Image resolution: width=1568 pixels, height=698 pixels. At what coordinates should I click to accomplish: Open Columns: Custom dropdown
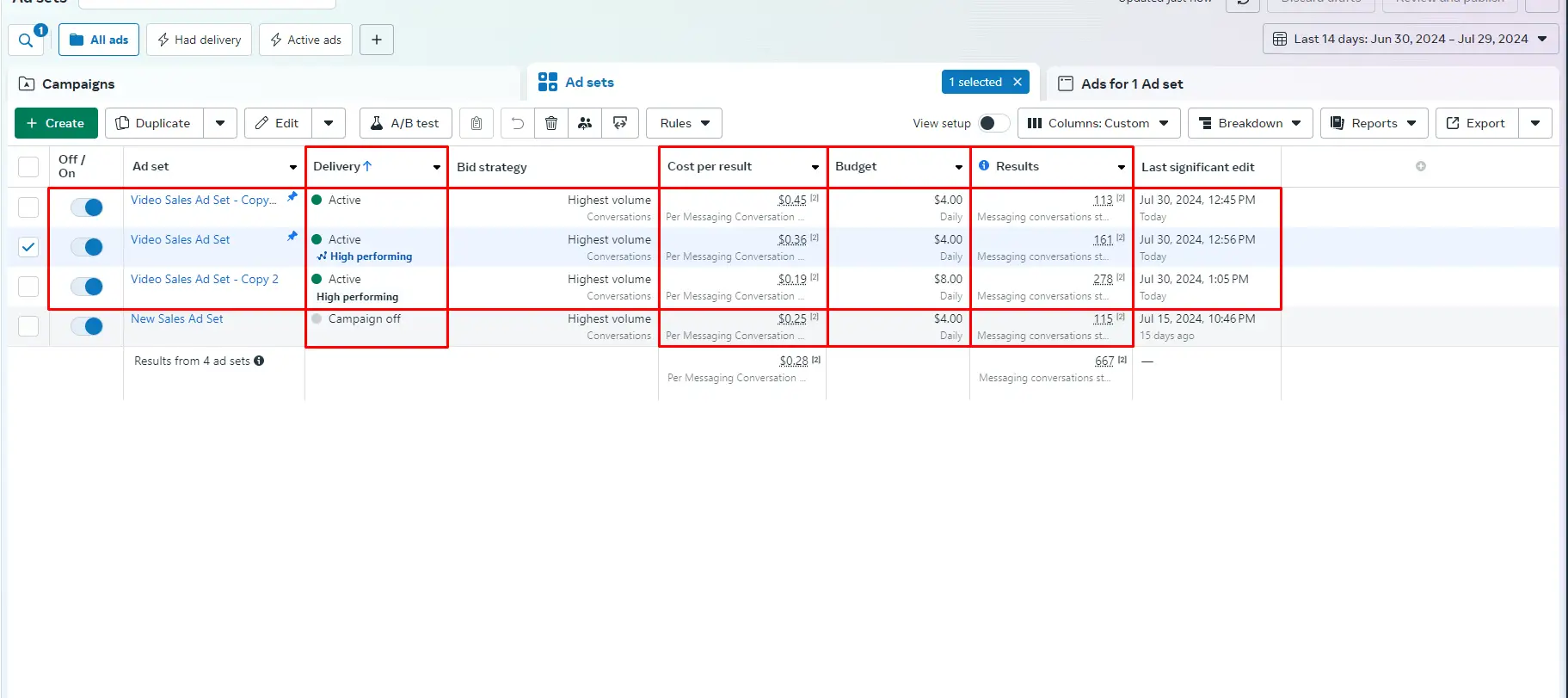1099,123
